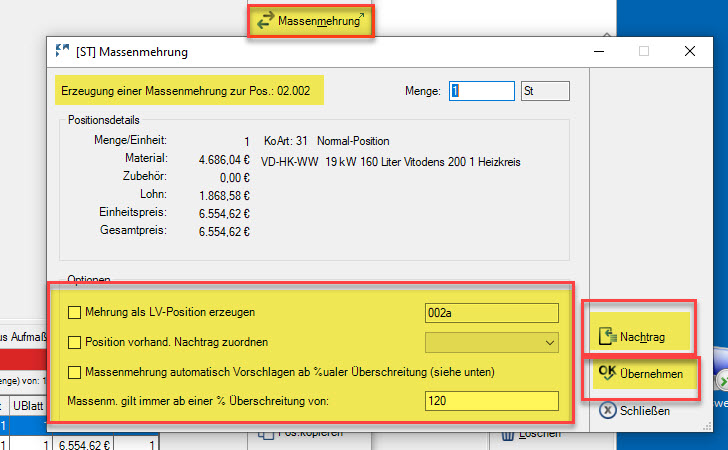The width and height of the screenshot is (728, 450).
Task: Click the window icon in the dialog title
Action: coord(62,51)
